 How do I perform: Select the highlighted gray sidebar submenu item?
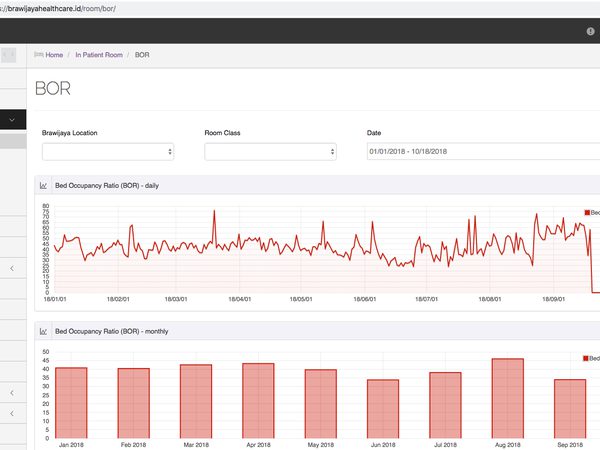point(13,141)
